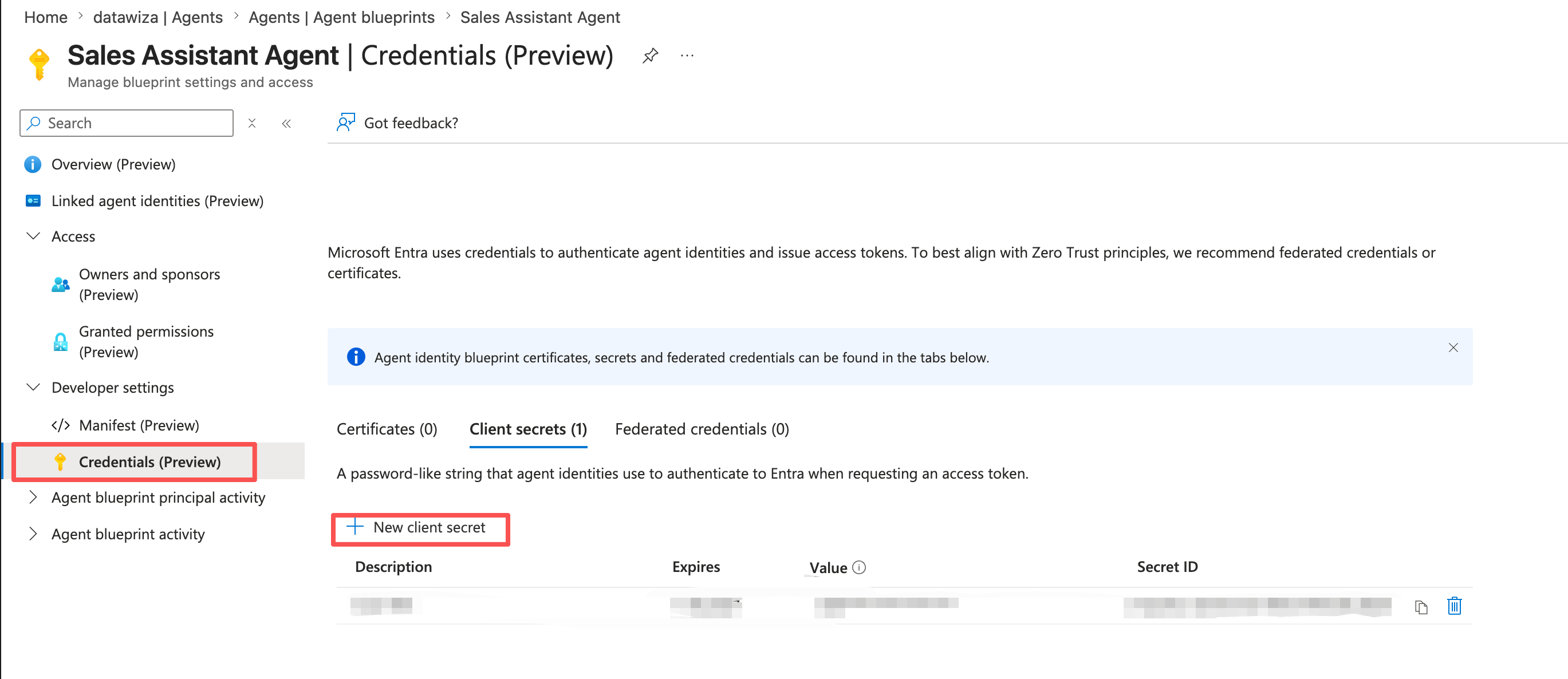The width and height of the screenshot is (1568, 679).
Task: Open Overview (Preview) in sidebar
Action: [114, 164]
